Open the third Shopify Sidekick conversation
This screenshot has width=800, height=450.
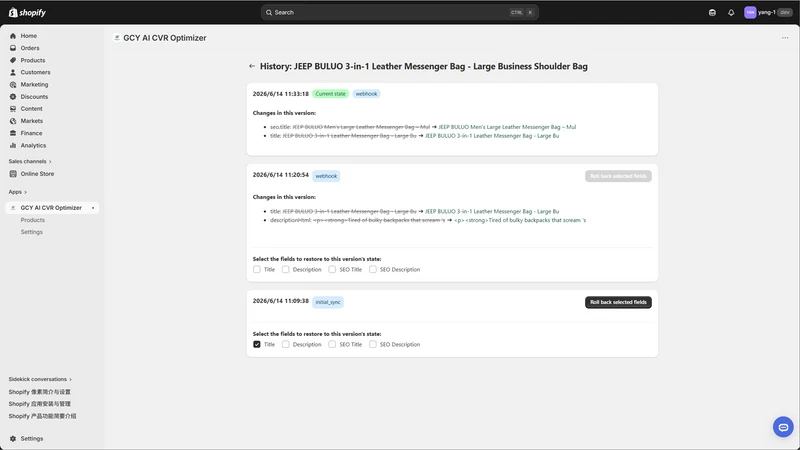[x=42, y=416]
